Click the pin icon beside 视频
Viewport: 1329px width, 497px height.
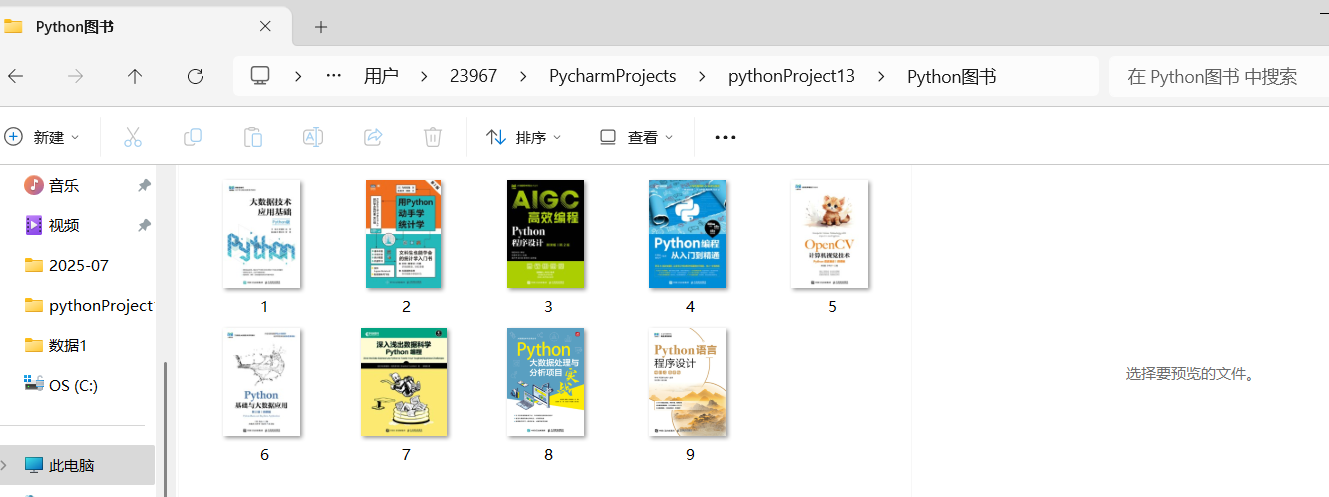click(x=144, y=226)
